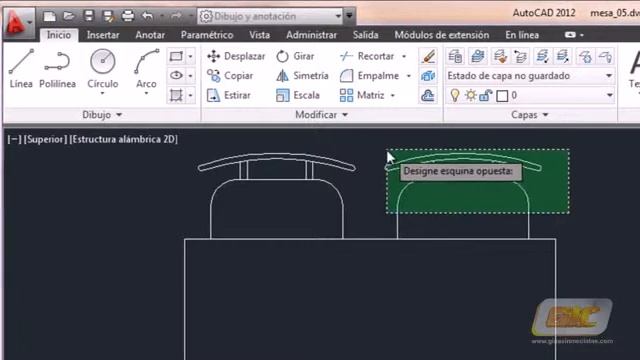Click the [Superior] view control label
Viewport: 640px width, 360px height.
45,139
